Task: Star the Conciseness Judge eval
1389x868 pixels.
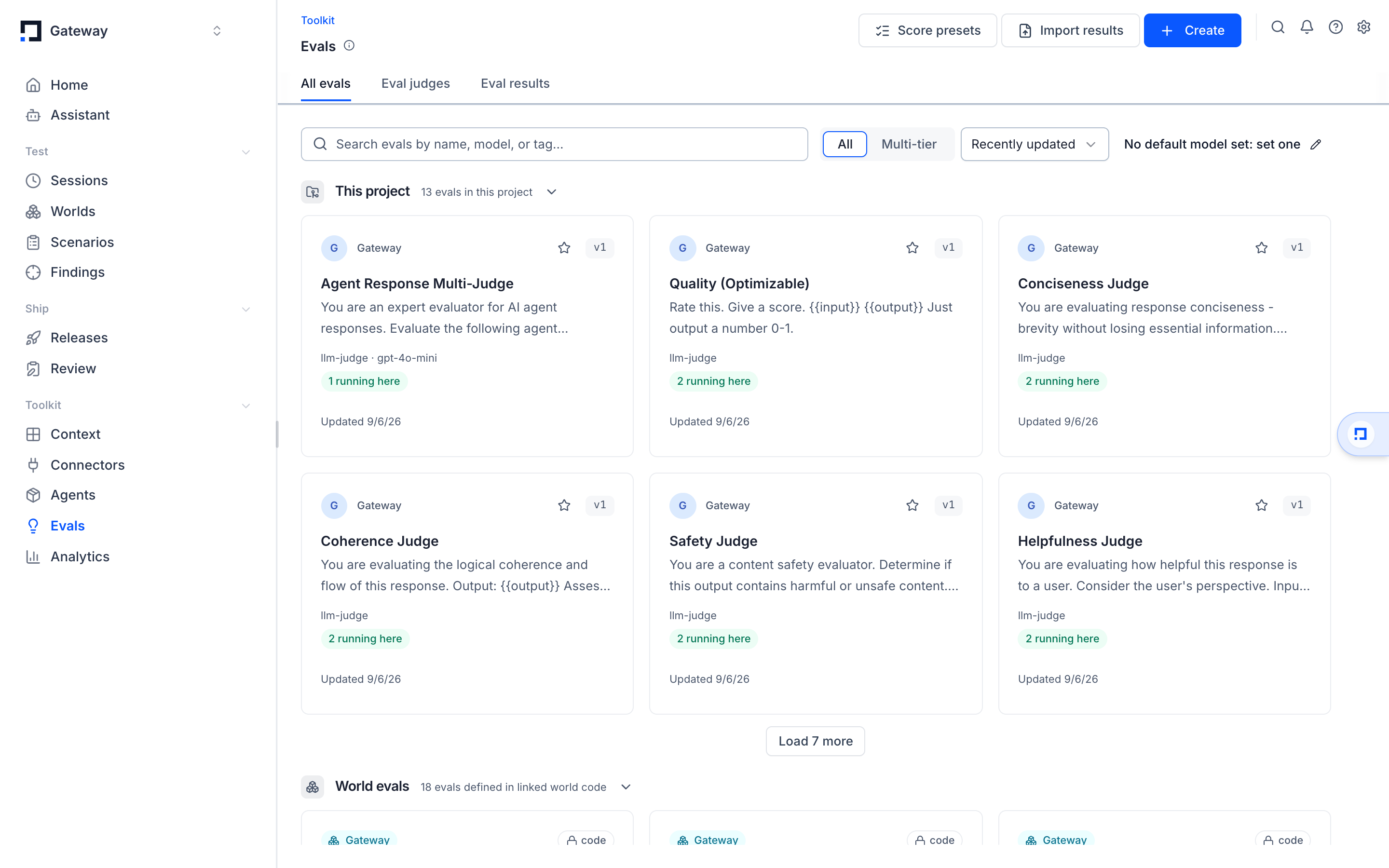Action: click(1262, 248)
